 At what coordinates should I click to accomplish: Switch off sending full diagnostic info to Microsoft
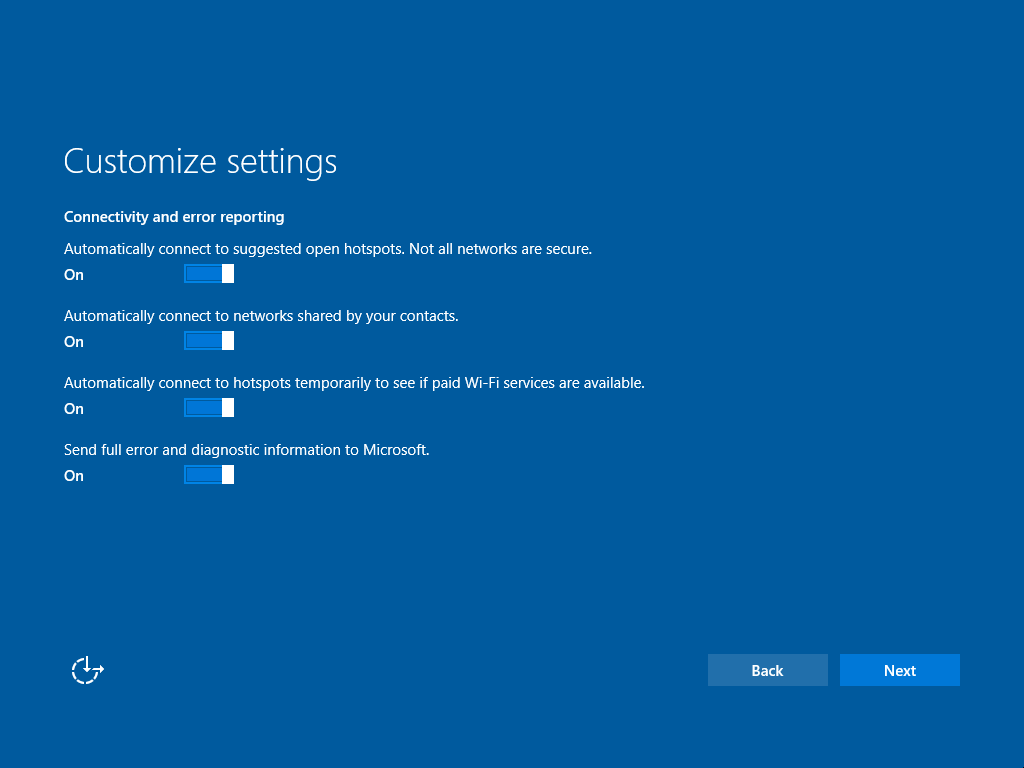tap(209, 475)
